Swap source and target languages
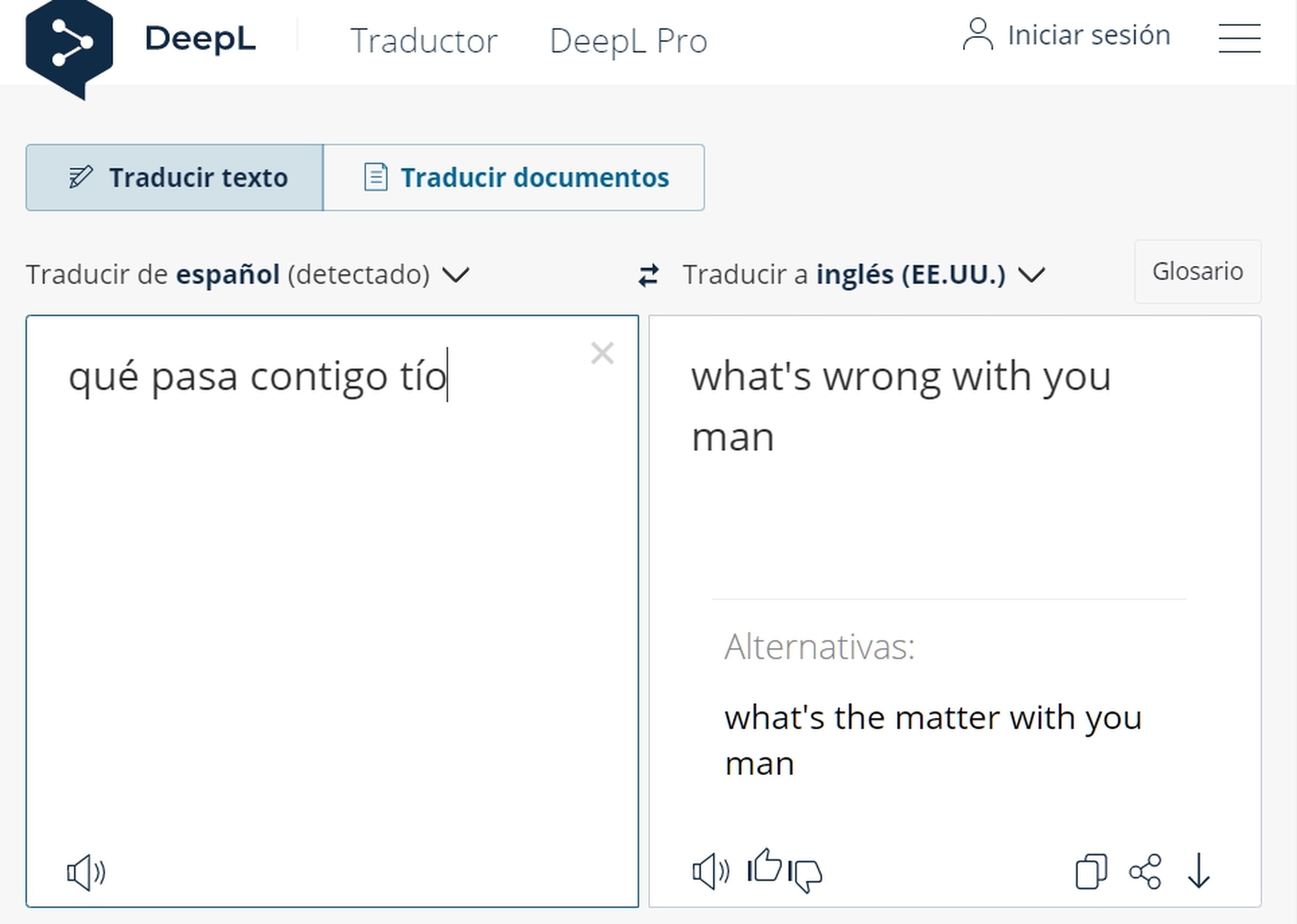This screenshot has height=924, width=1297. [x=648, y=275]
